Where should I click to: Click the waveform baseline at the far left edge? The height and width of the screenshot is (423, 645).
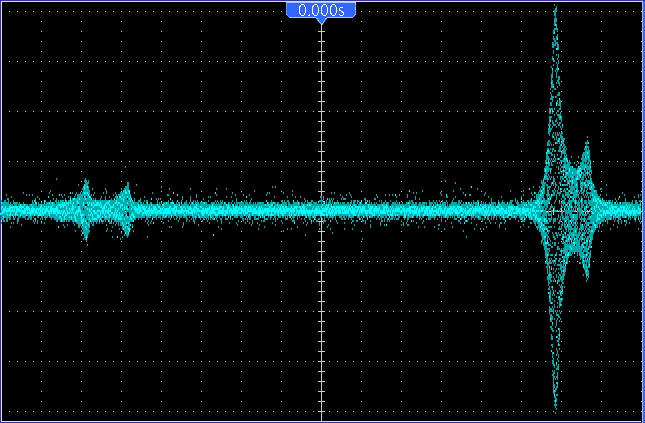coord(5,210)
